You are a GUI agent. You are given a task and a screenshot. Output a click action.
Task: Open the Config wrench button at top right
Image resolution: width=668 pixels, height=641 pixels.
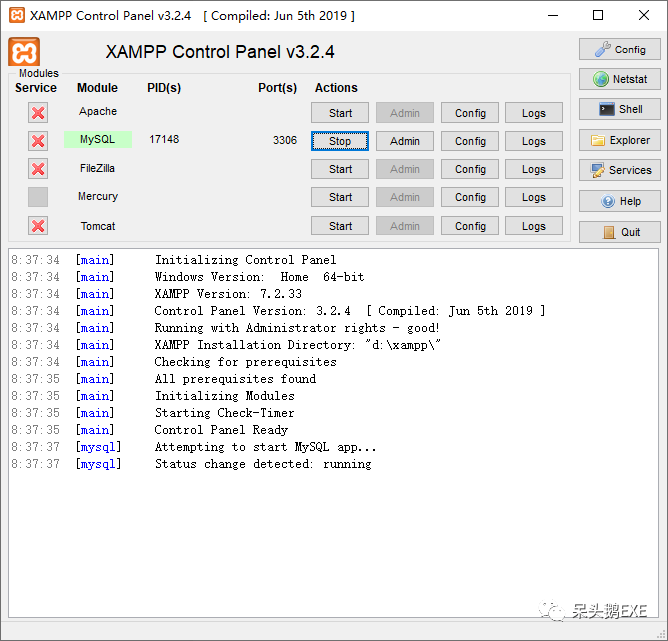(x=619, y=49)
